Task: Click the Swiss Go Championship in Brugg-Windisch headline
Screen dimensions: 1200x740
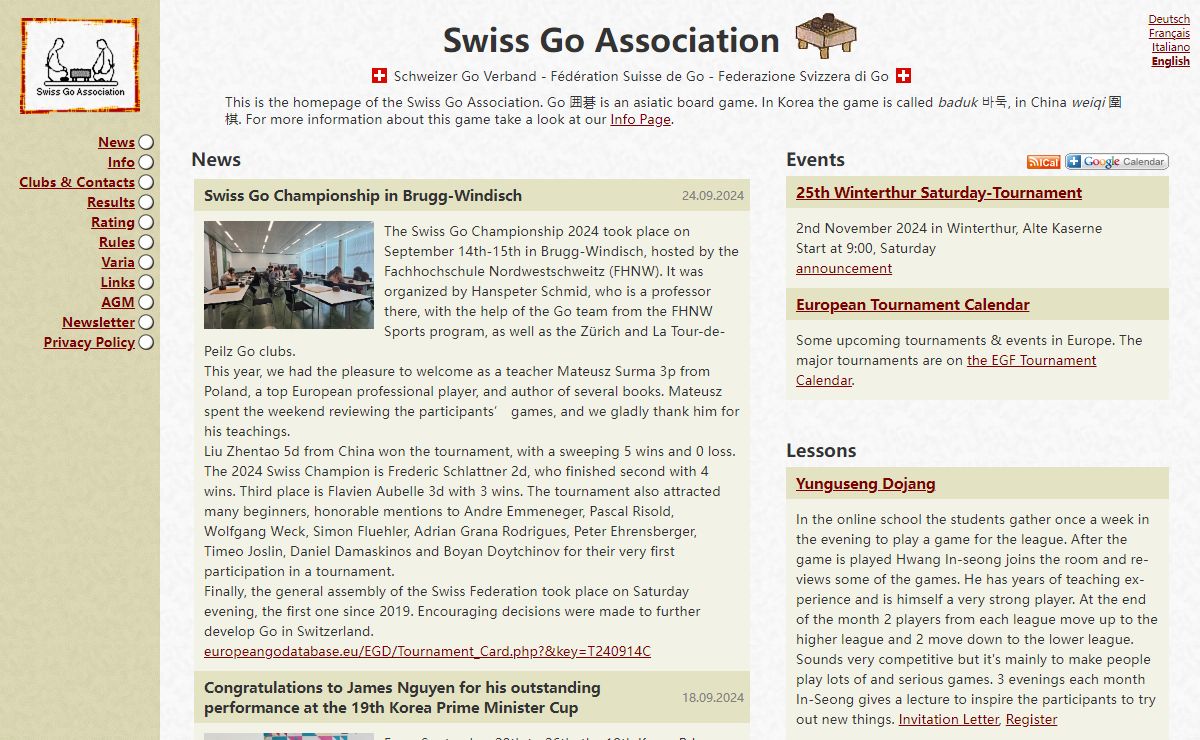Action: tap(363, 195)
